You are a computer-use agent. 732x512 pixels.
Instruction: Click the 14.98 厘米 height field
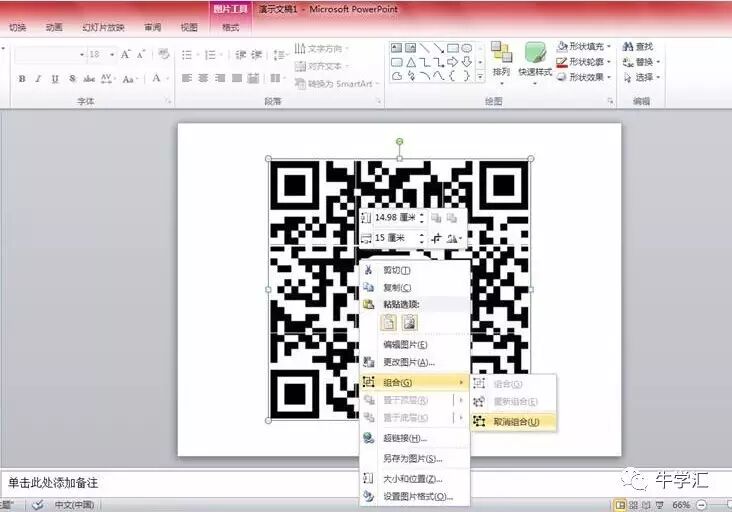tap(399, 217)
